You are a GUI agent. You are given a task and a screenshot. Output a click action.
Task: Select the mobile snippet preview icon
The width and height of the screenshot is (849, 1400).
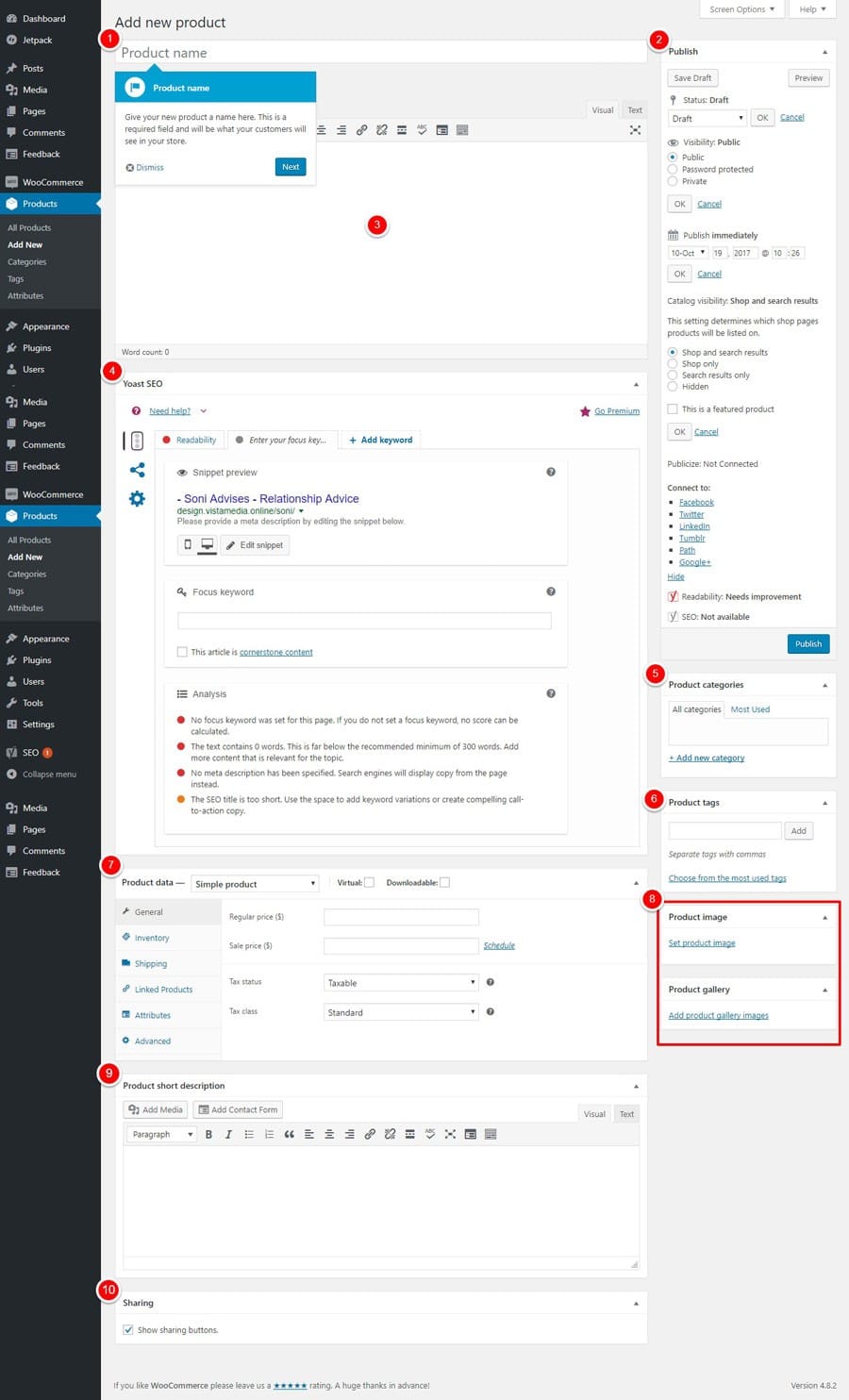(x=187, y=544)
